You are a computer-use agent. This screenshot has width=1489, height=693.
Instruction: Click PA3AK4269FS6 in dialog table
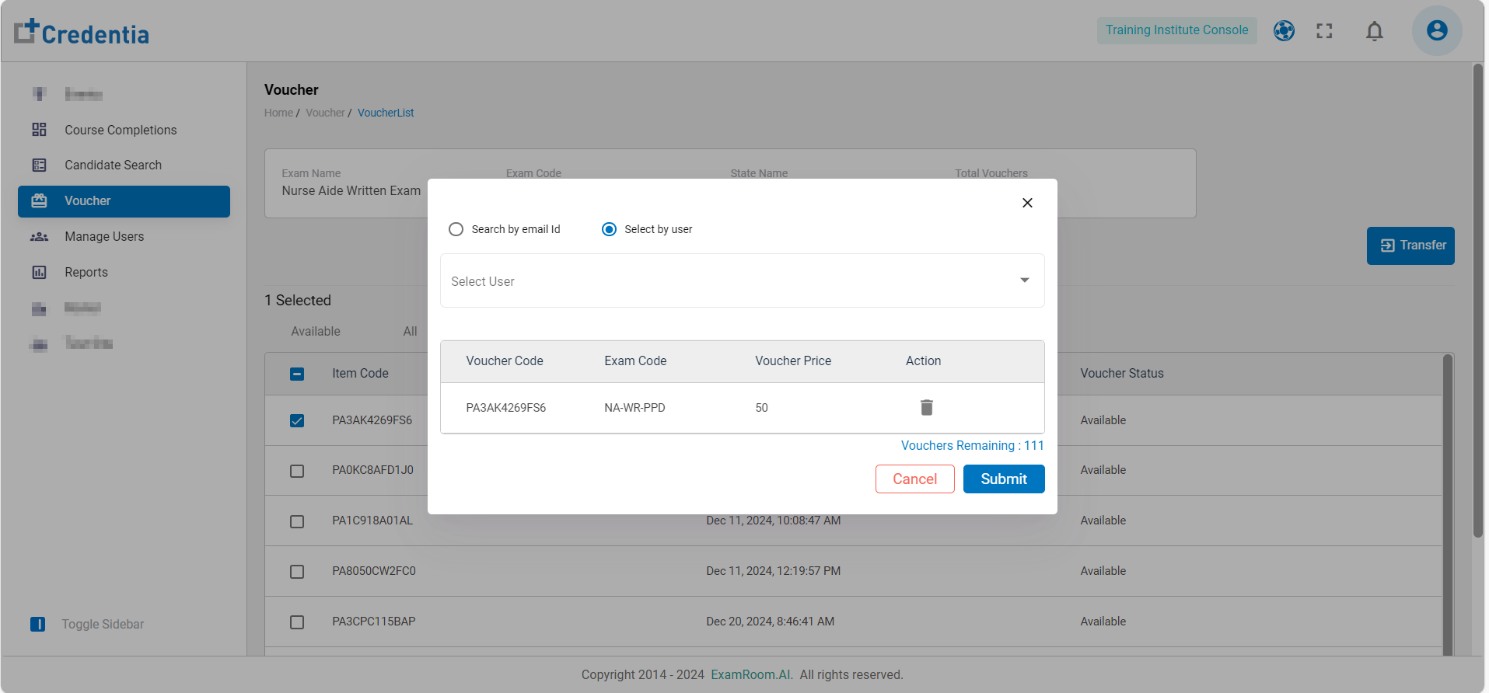coord(506,408)
